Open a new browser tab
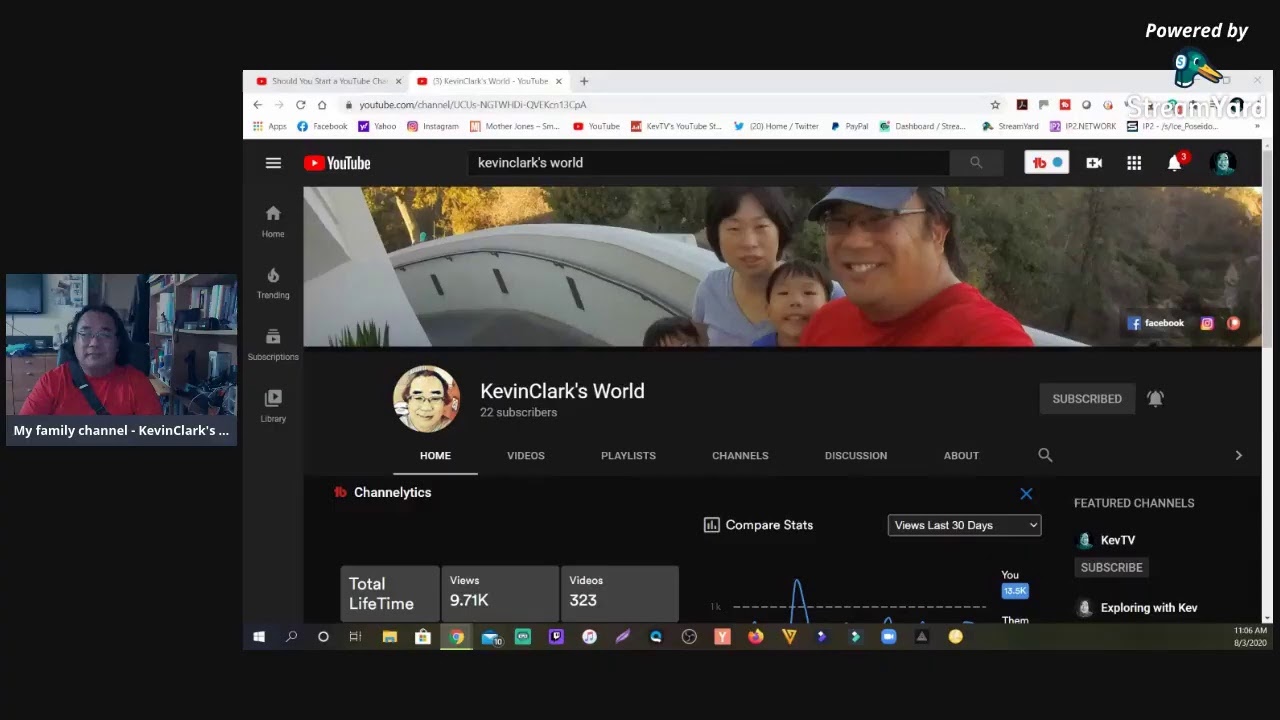The height and width of the screenshot is (720, 1280). pos(584,81)
